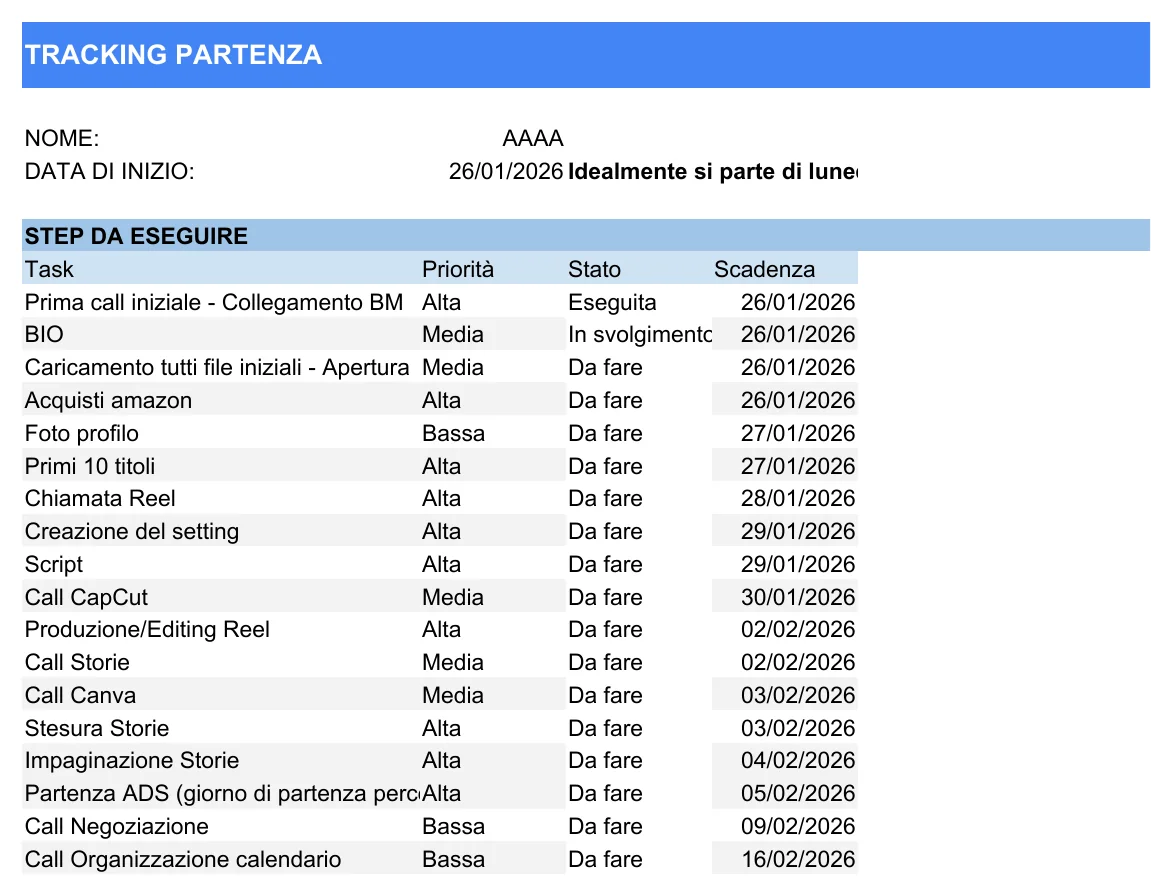
Task: Select the Stesura Storie task cell
Action: pos(220,728)
